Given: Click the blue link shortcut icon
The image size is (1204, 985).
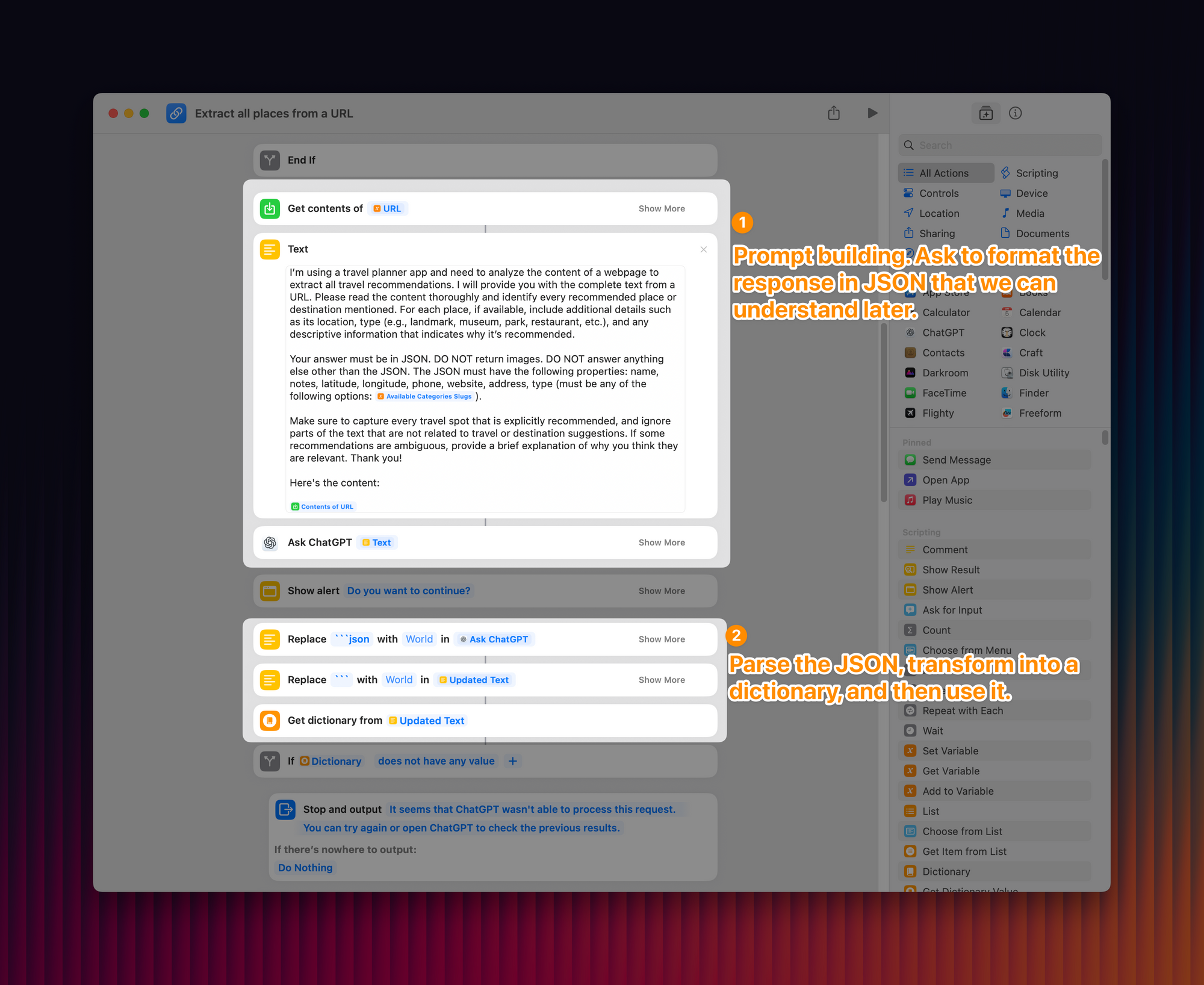Looking at the screenshot, I should (176, 113).
